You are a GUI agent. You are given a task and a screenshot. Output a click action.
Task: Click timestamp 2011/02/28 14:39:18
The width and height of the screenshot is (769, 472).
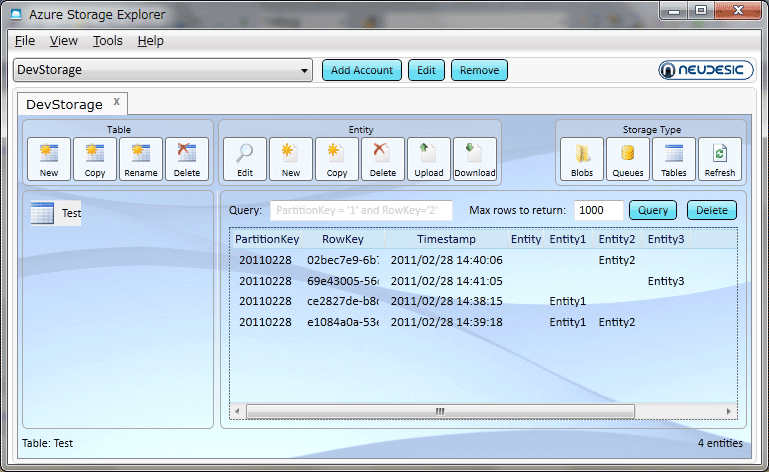[x=446, y=322]
